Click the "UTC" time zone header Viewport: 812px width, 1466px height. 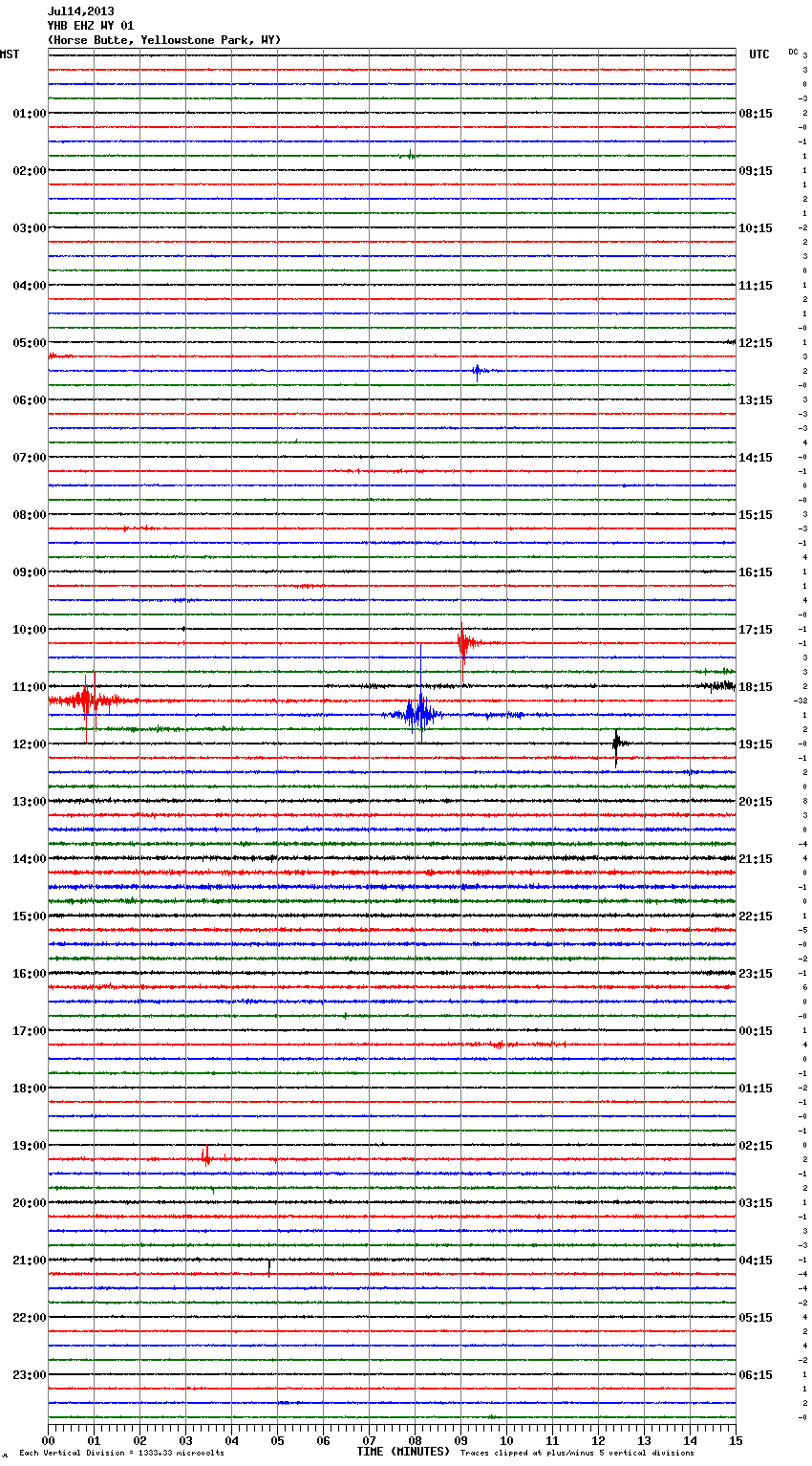[x=759, y=54]
